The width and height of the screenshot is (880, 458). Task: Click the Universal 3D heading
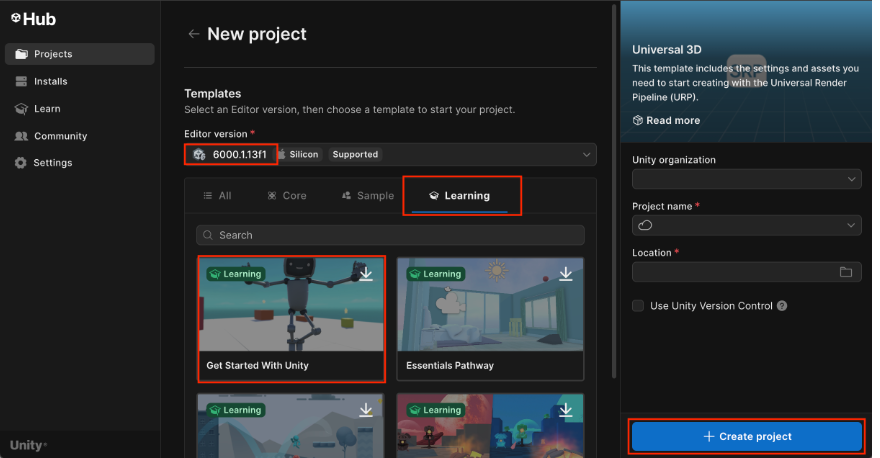pos(667,50)
